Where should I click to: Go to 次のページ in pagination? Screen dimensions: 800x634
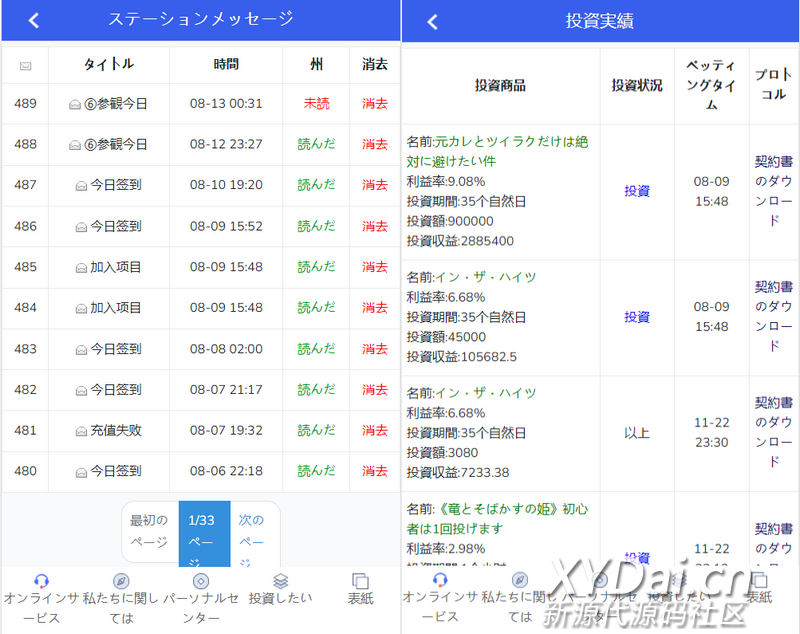[252, 532]
